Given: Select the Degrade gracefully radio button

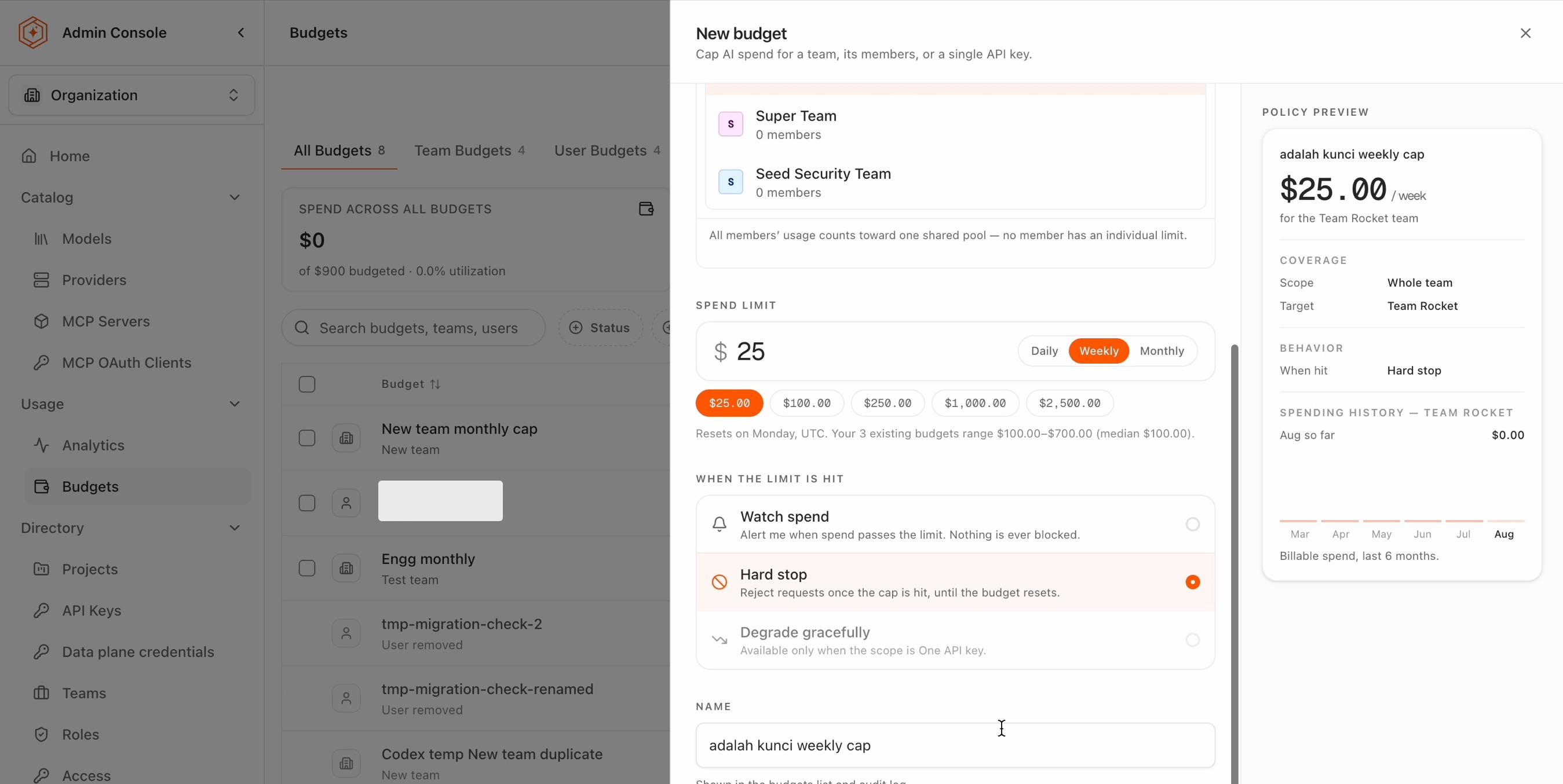Looking at the screenshot, I should tap(1192, 640).
